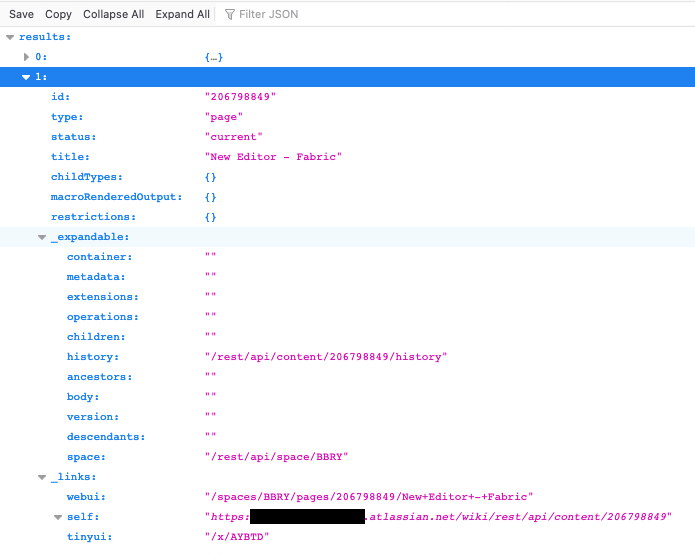The image size is (695, 553).
Task: Select the version key
Action: pos(93,417)
